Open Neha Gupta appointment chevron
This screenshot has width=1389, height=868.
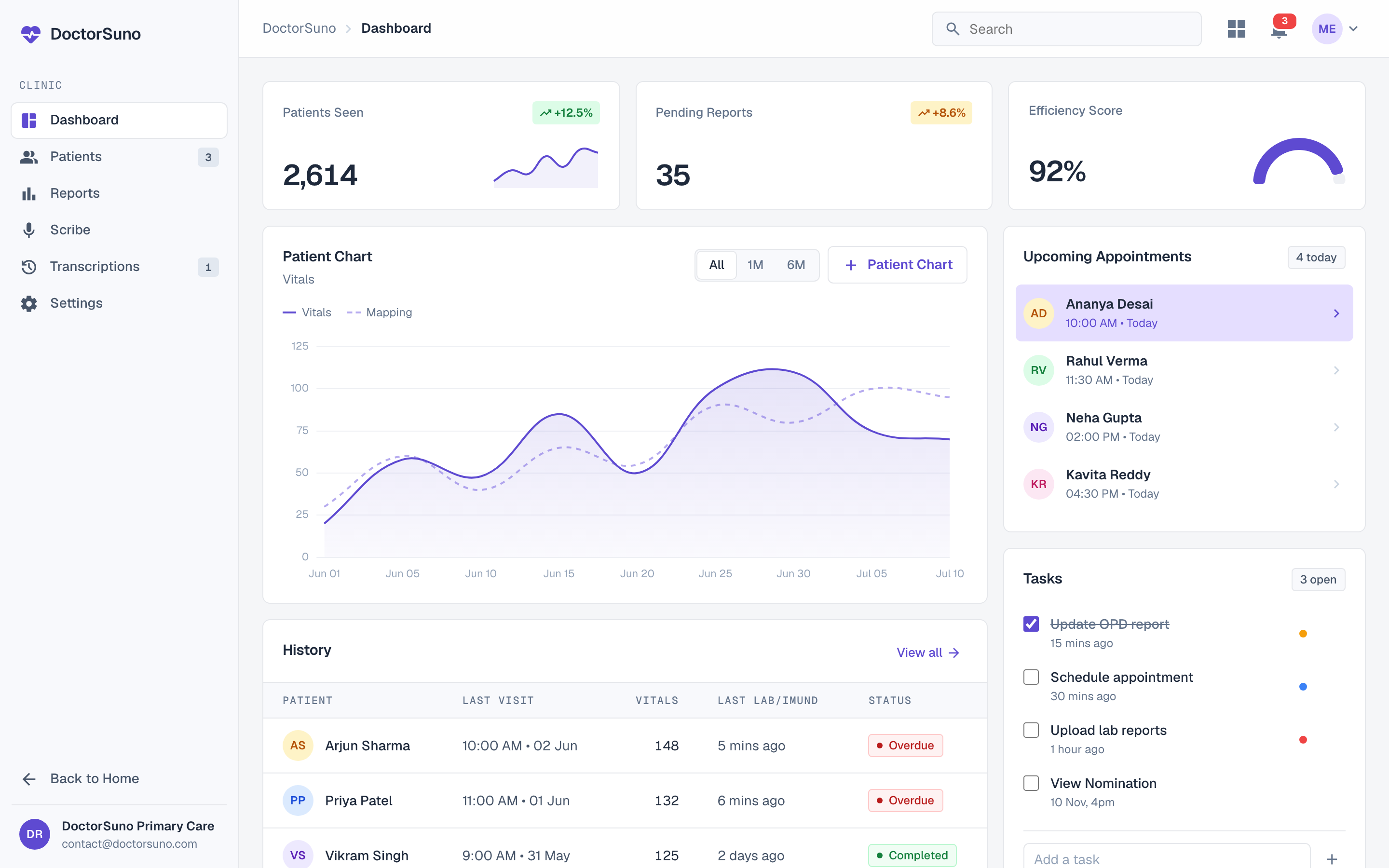1336,427
